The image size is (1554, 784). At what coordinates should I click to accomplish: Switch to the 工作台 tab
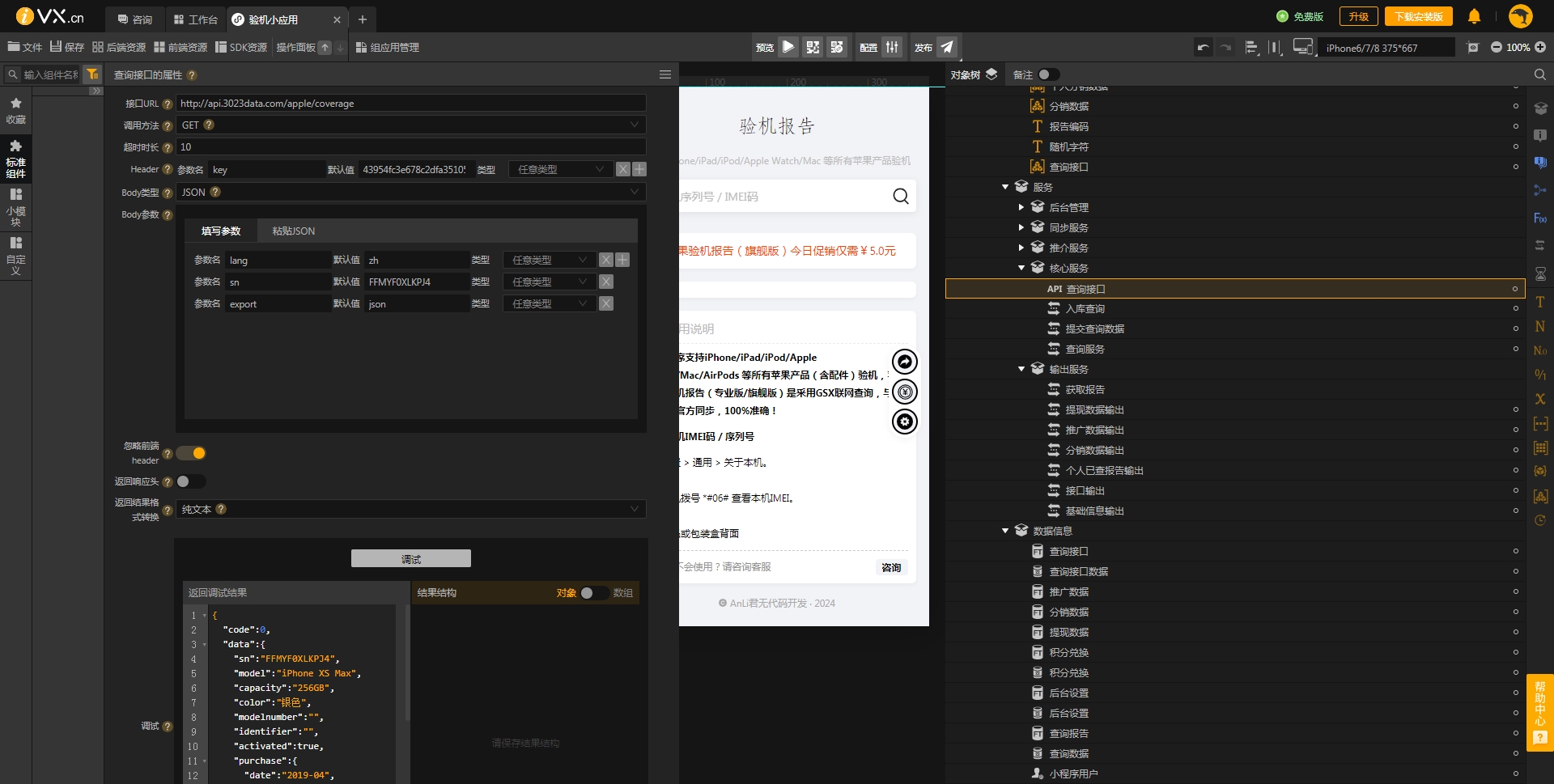[x=196, y=19]
